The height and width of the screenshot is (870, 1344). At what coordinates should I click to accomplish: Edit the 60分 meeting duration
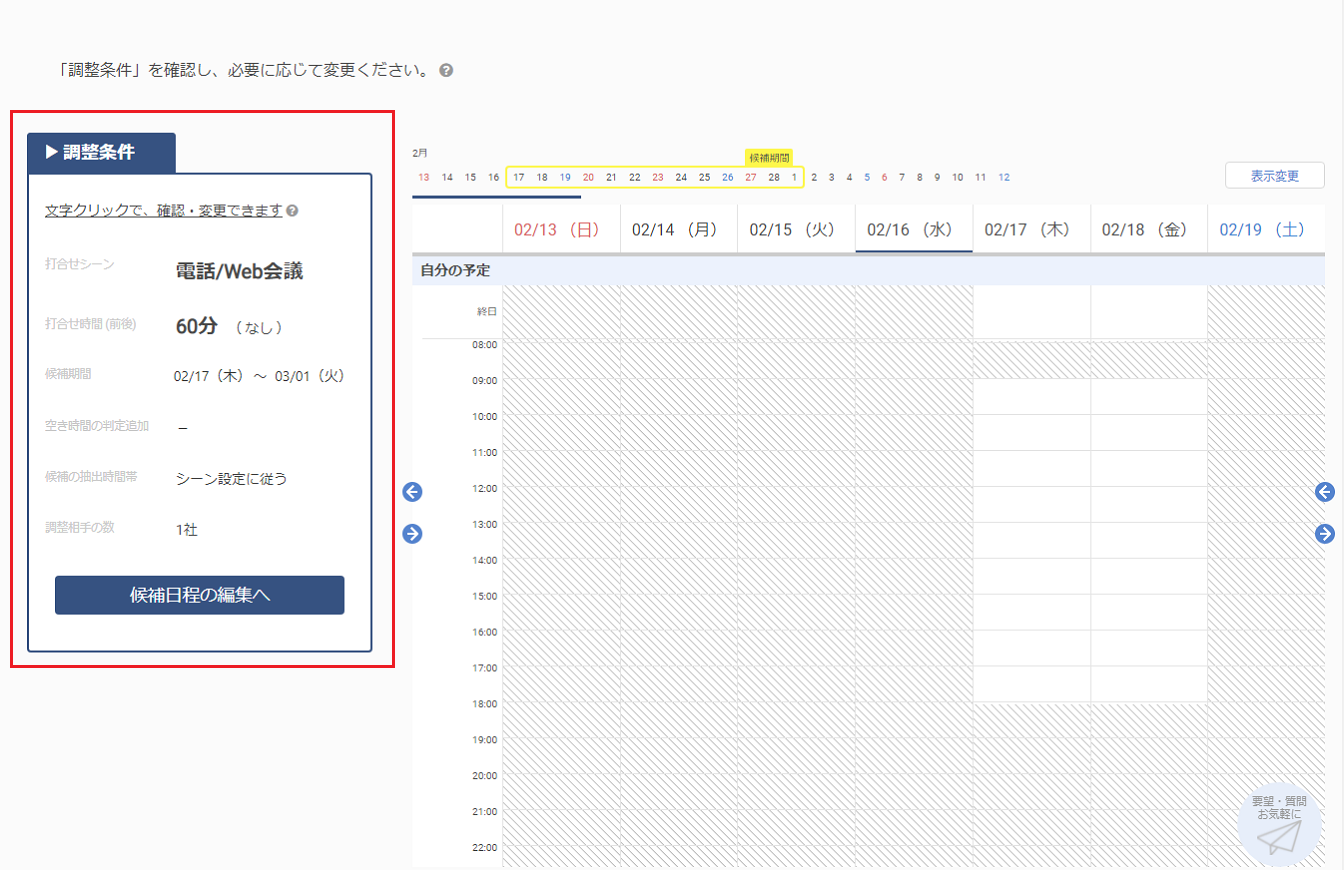coord(196,326)
